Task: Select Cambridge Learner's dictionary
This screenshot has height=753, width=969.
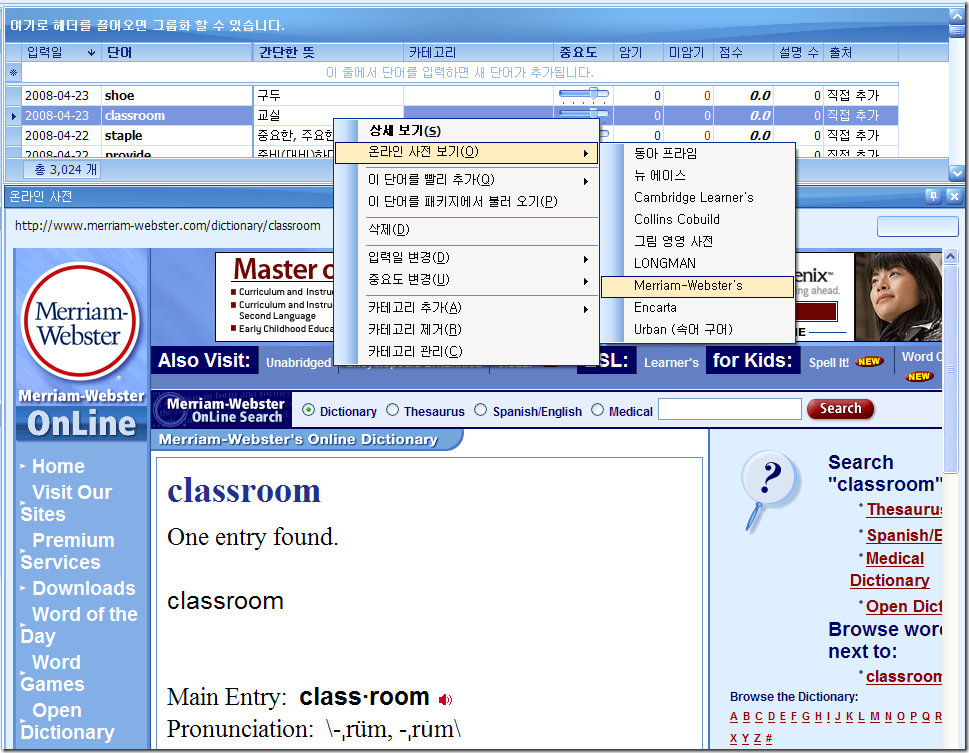Action: coord(697,197)
